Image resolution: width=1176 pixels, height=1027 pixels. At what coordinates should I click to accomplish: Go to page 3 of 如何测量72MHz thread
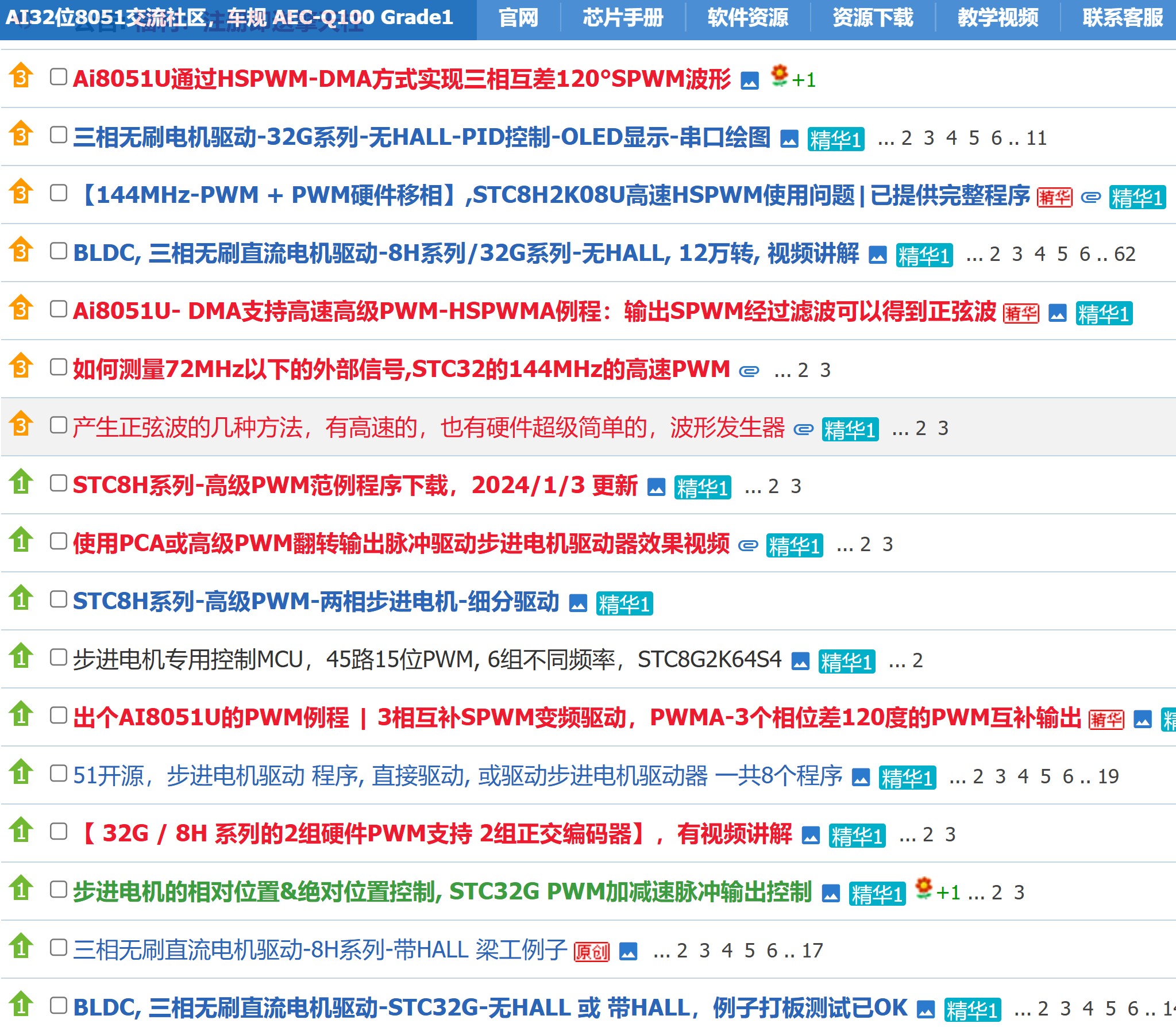pyautogui.click(x=825, y=371)
